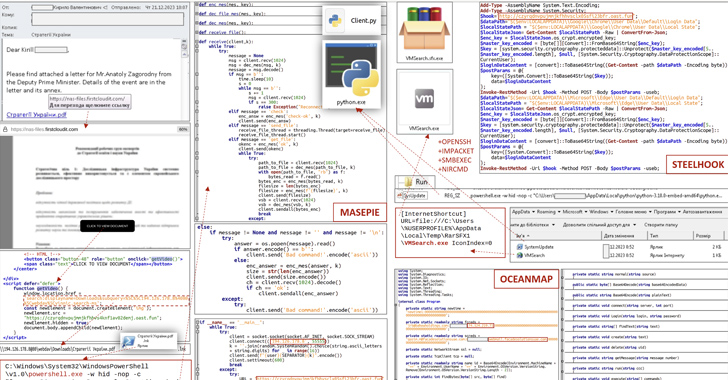This screenshot has height=380, width=728.
Task: Open the Client.py Python file icon
Action: coord(335,20)
